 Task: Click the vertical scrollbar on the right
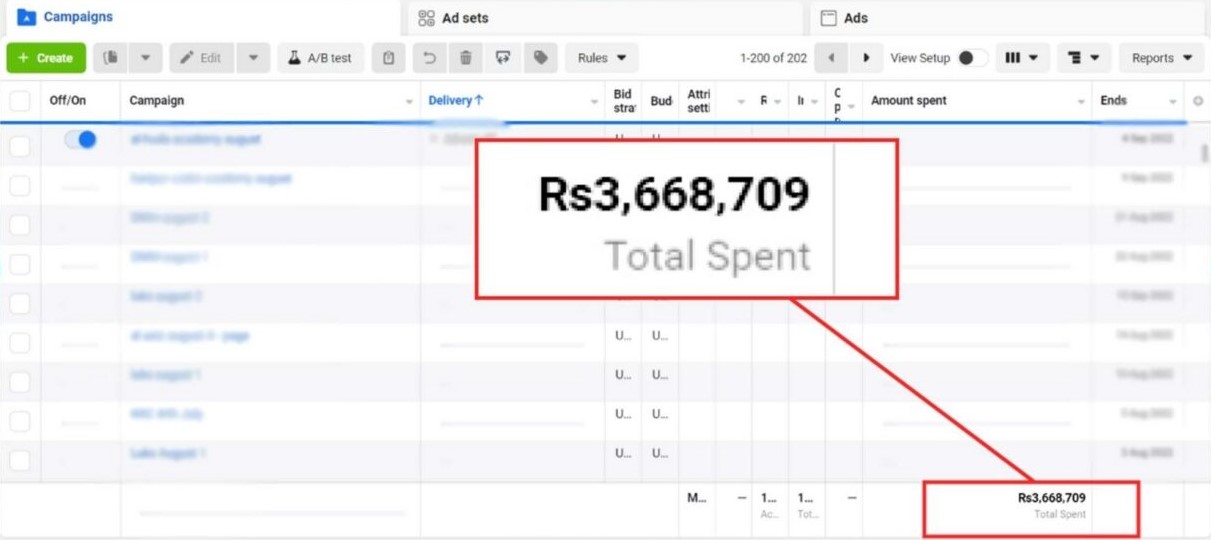click(x=1204, y=153)
